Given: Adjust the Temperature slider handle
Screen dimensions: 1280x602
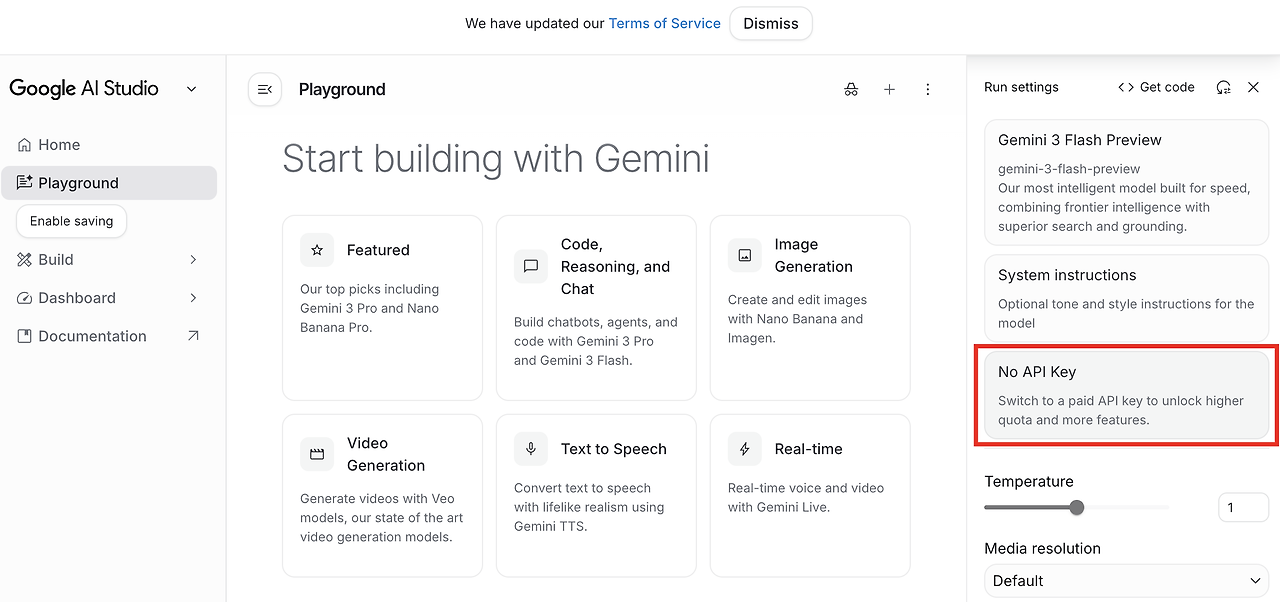Looking at the screenshot, I should click(1076, 507).
